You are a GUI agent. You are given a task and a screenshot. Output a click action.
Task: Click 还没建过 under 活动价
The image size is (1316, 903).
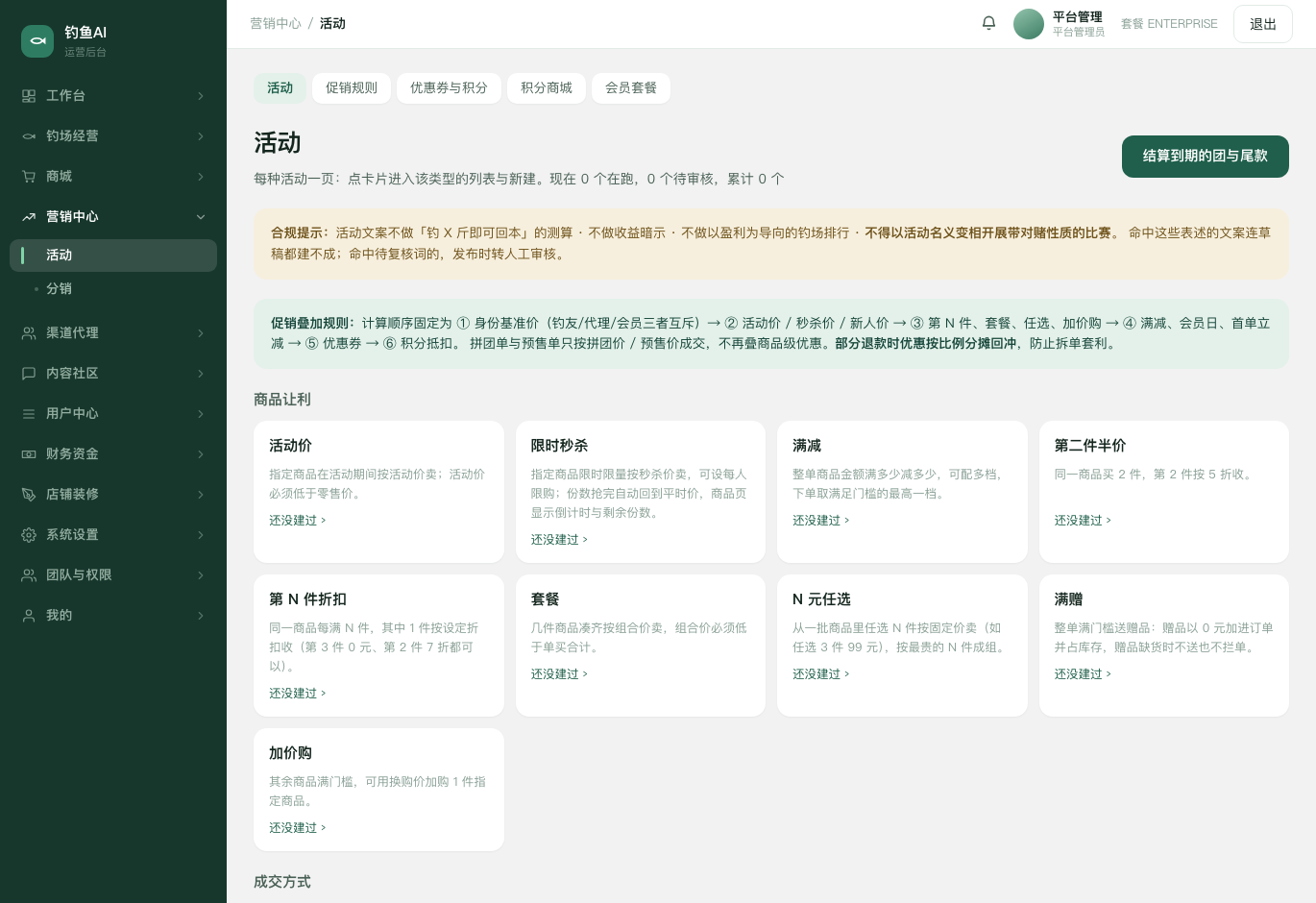(x=298, y=521)
